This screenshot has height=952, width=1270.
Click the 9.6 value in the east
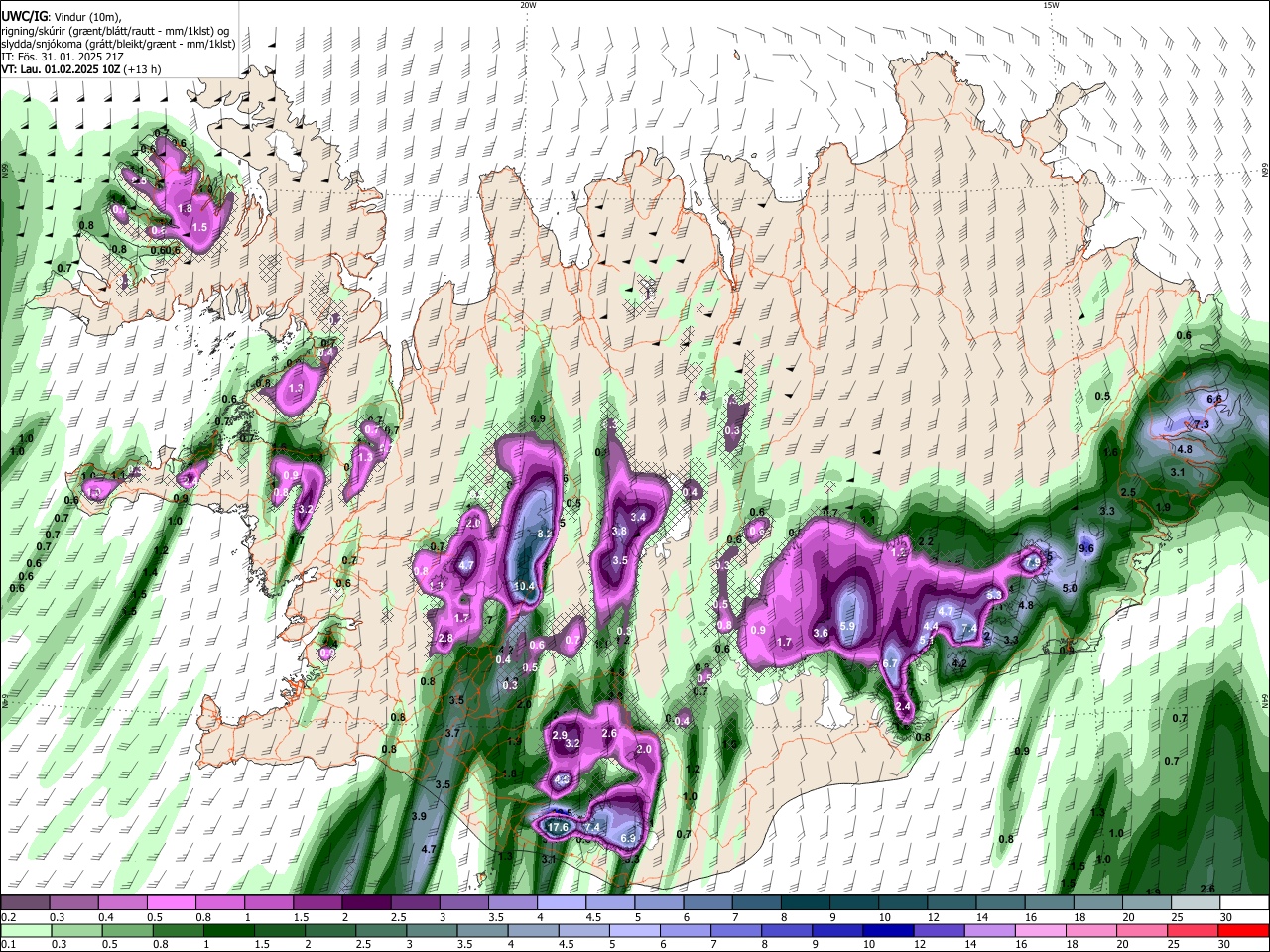click(1086, 548)
